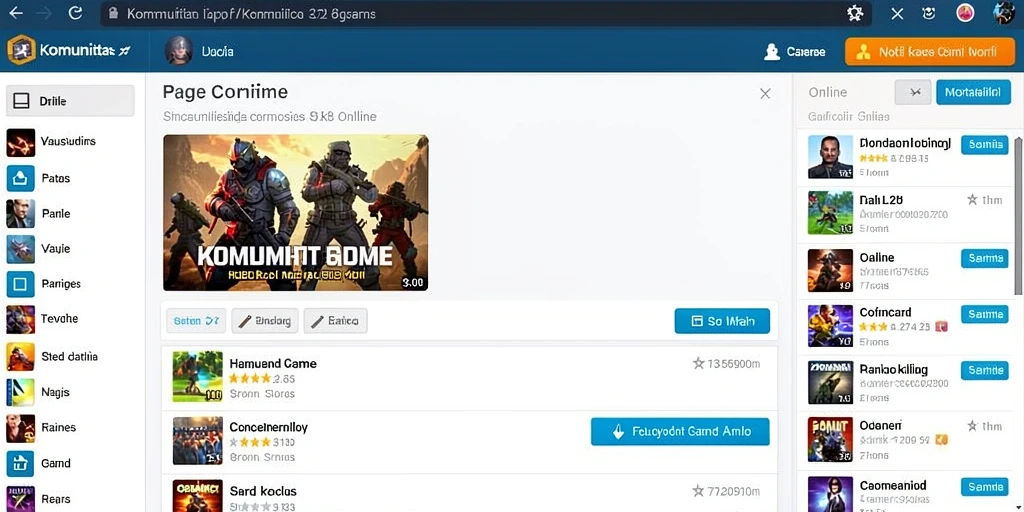1024x512 pixels.
Task: Click the Sard kodus title
Action: coord(263,491)
